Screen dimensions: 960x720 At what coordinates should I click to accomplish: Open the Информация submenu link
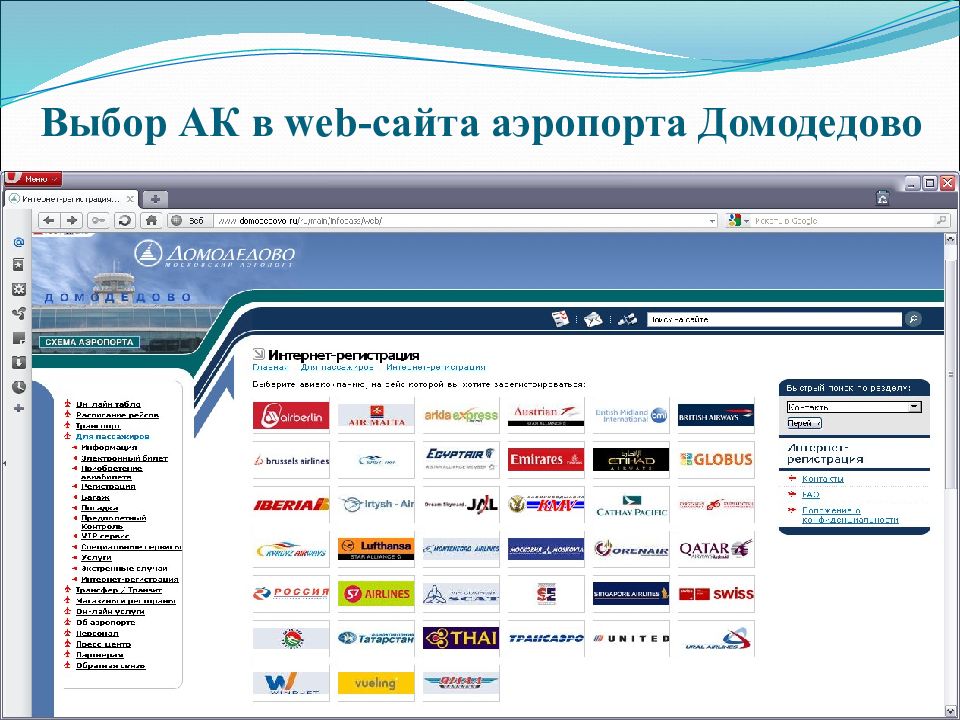(x=109, y=448)
